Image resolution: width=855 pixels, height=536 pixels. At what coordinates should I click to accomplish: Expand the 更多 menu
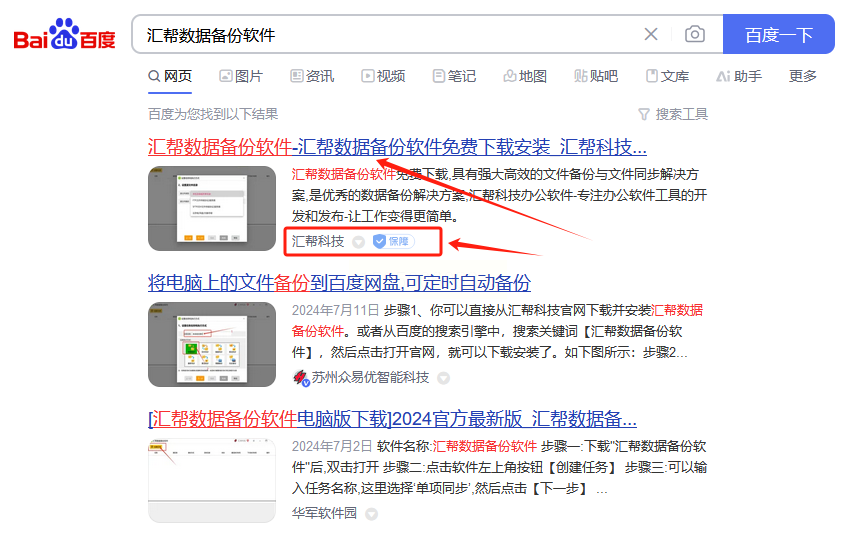pyautogui.click(x=803, y=76)
